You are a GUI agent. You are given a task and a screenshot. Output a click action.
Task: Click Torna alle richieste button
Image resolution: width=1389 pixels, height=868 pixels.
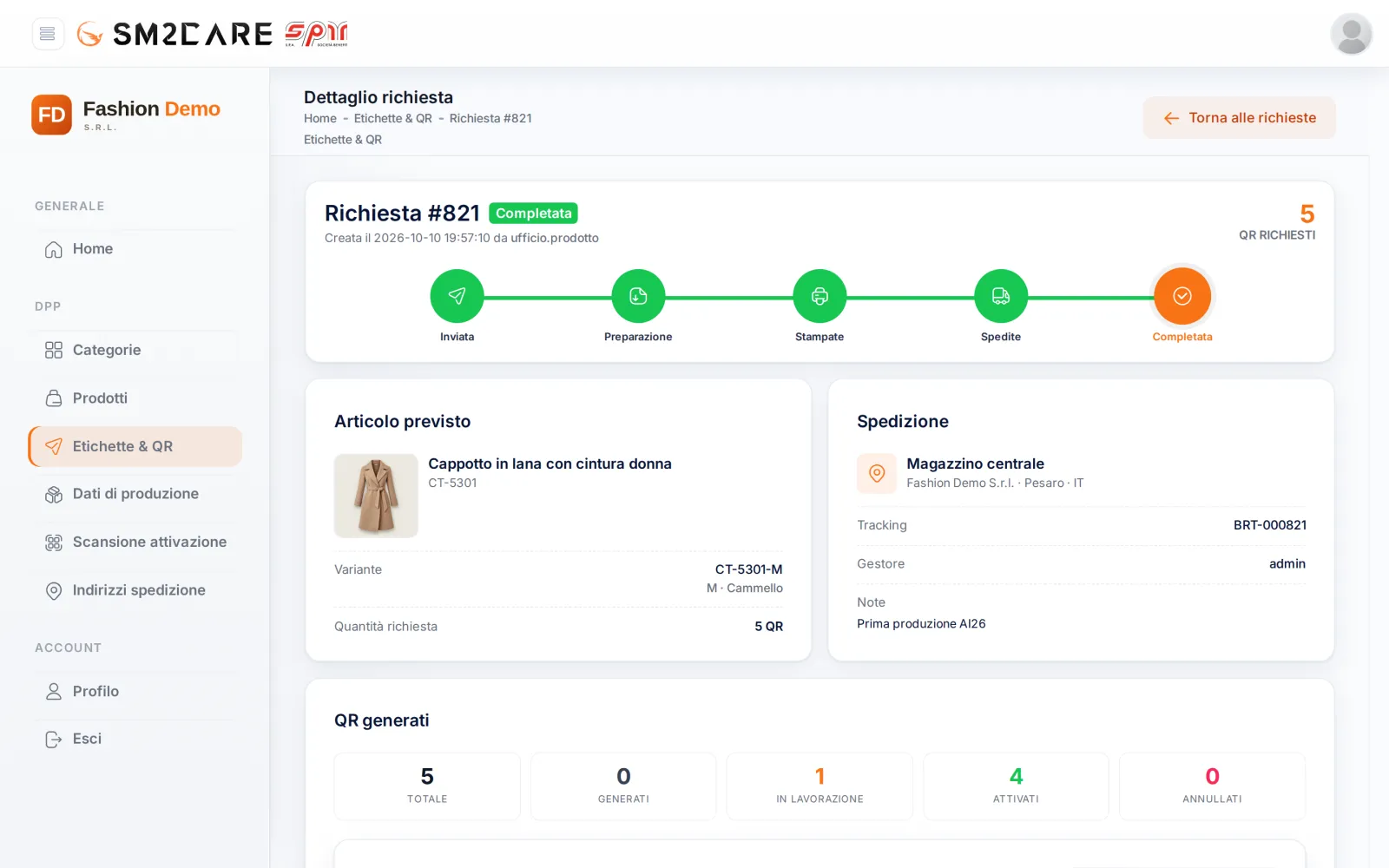tap(1239, 118)
